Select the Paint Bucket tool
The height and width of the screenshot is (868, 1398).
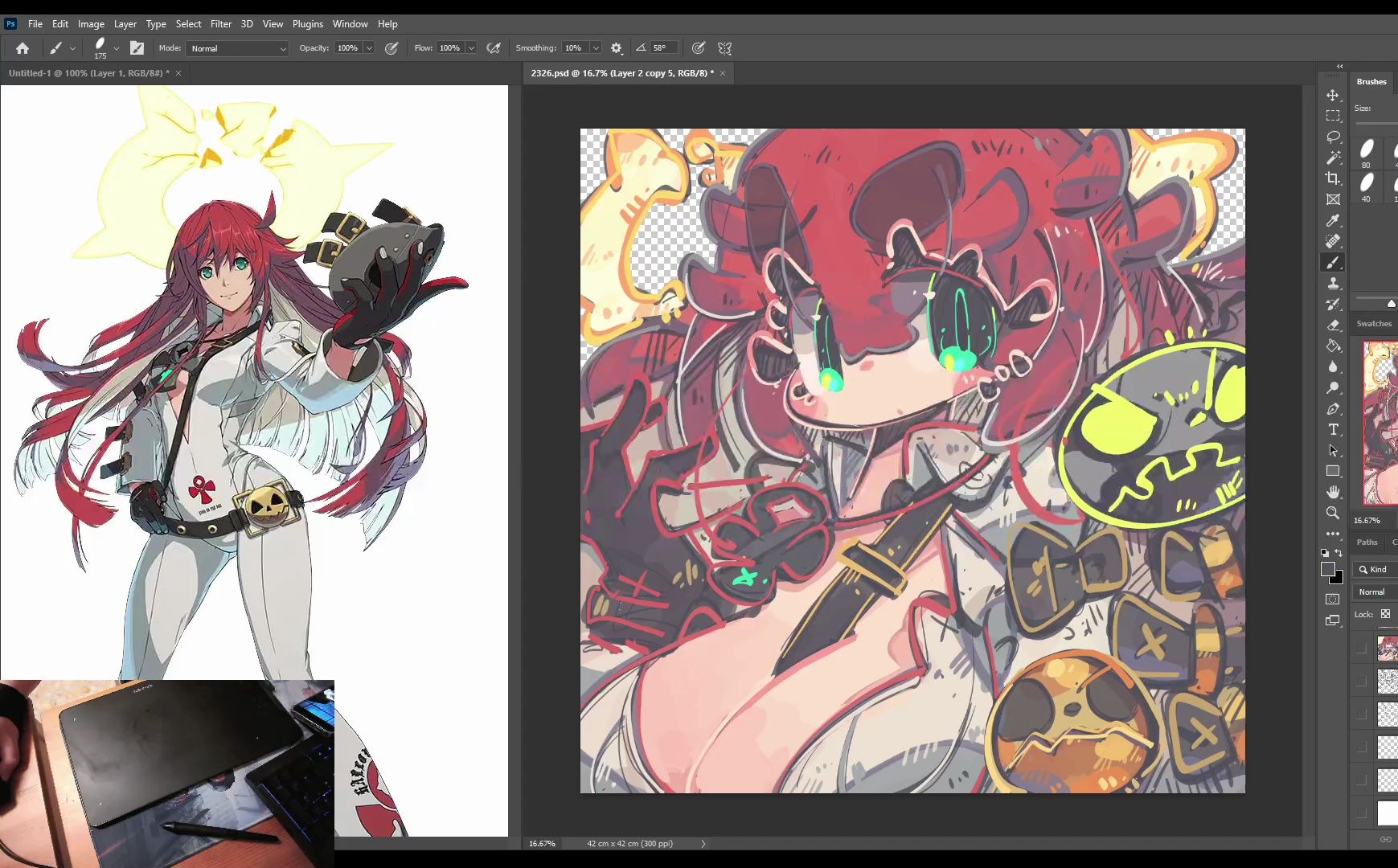[x=1333, y=346]
